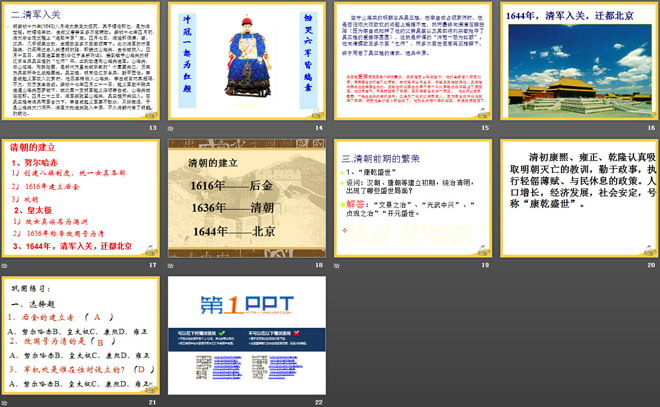Select slide 13 titled 二.清军入关
This screenshot has height=407, width=660.
(x=82, y=63)
